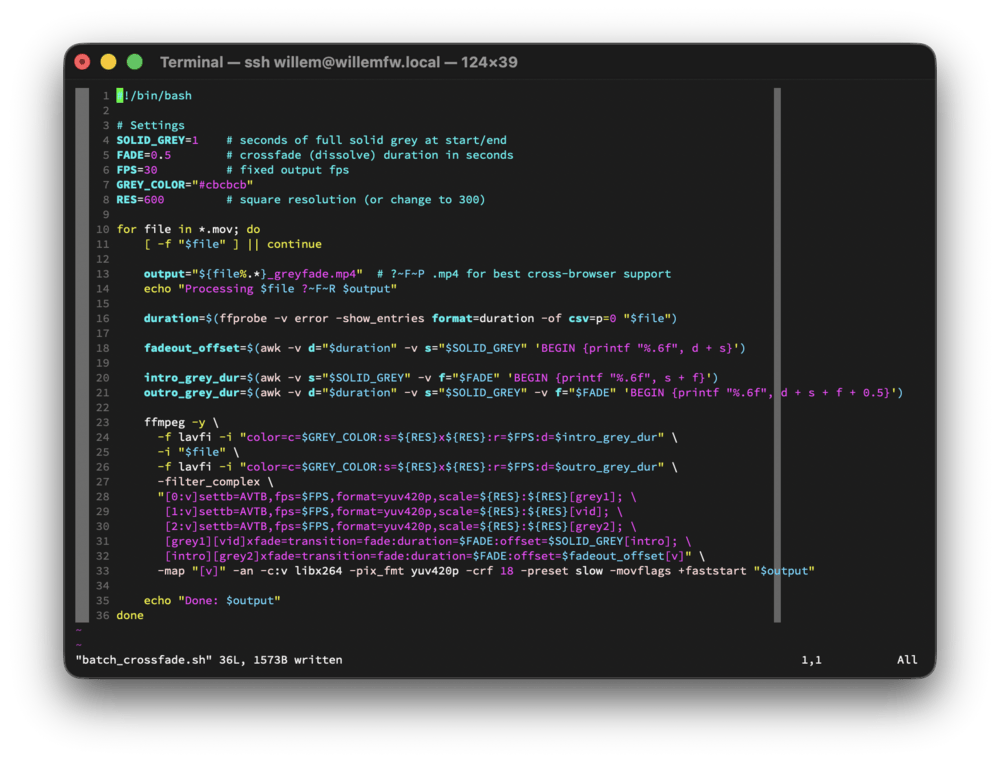Click the final "done" keyword
The image size is (1000, 763).
point(128,614)
